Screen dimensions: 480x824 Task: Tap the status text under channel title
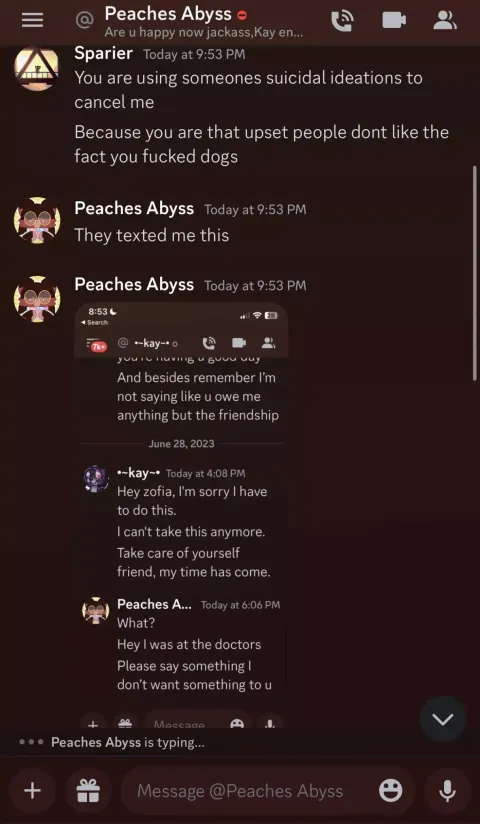203,32
